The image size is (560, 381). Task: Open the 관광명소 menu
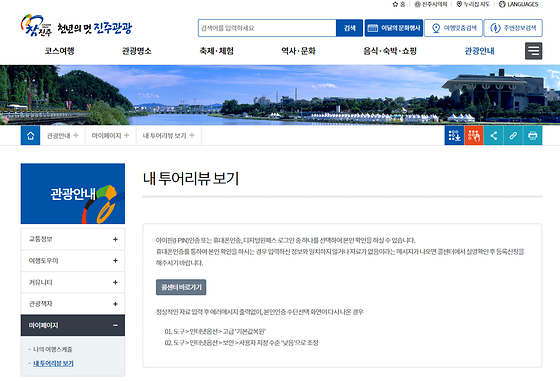coord(137,51)
